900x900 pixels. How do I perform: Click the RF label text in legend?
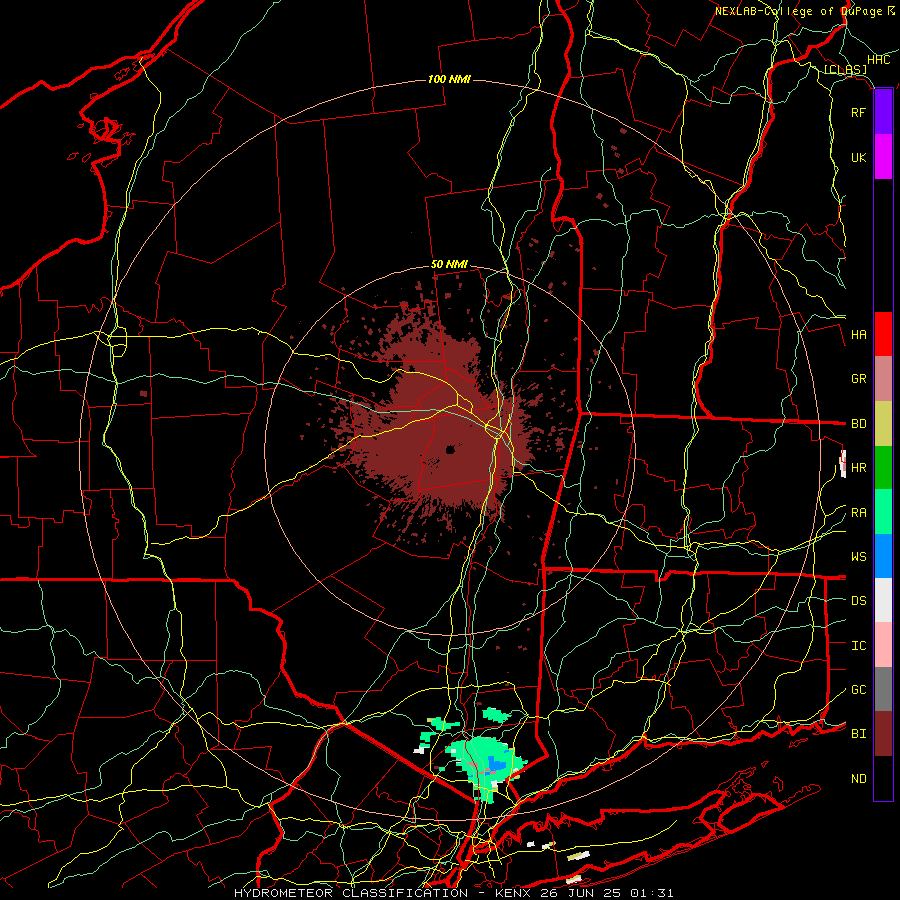pyautogui.click(x=858, y=112)
